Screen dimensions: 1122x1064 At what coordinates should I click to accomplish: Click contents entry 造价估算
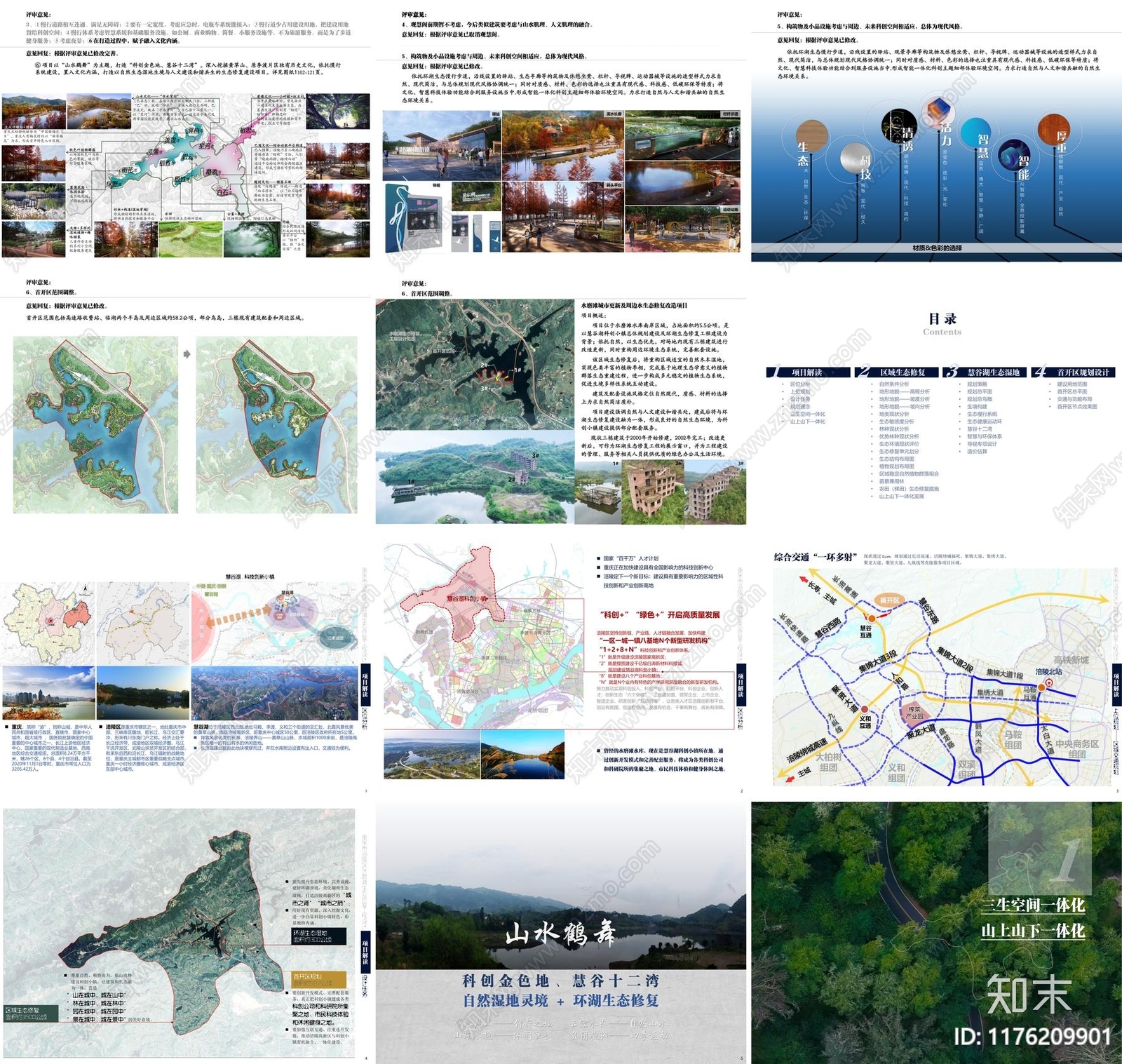point(977,452)
